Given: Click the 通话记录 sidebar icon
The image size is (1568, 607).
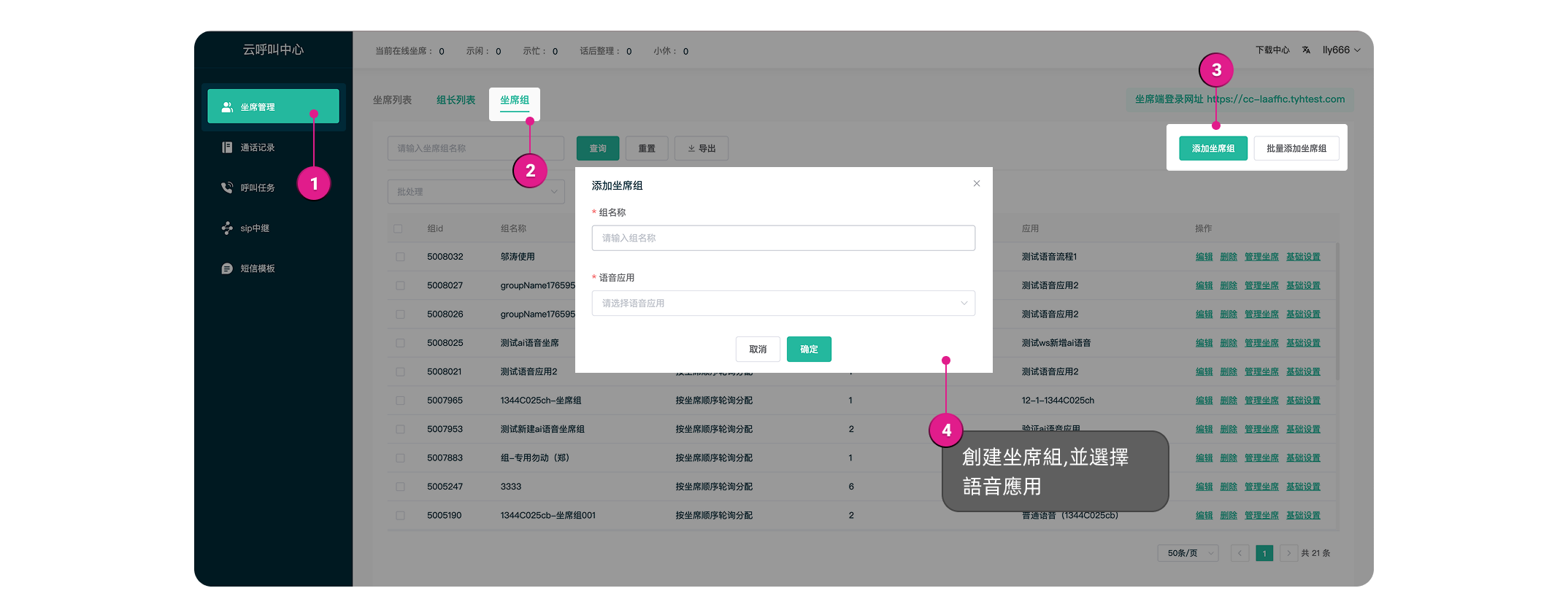Looking at the screenshot, I should pos(227,147).
